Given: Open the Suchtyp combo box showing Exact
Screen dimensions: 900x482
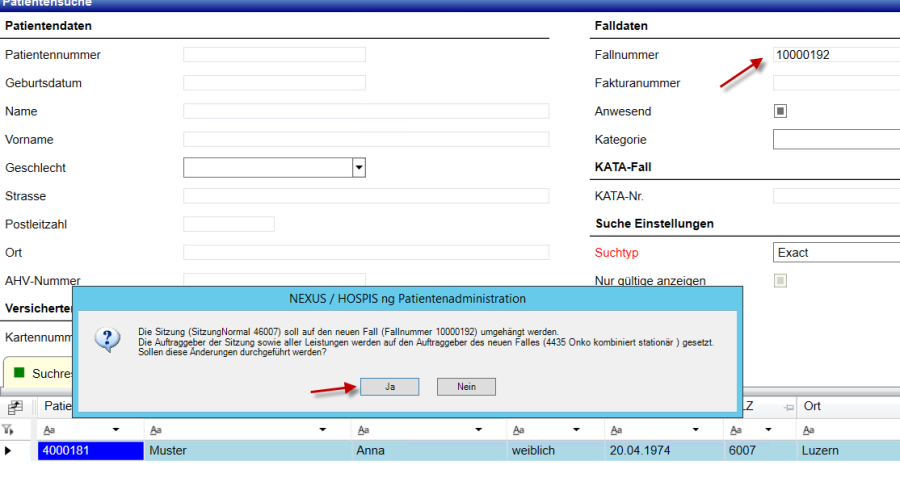Looking at the screenshot, I should pos(836,252).
